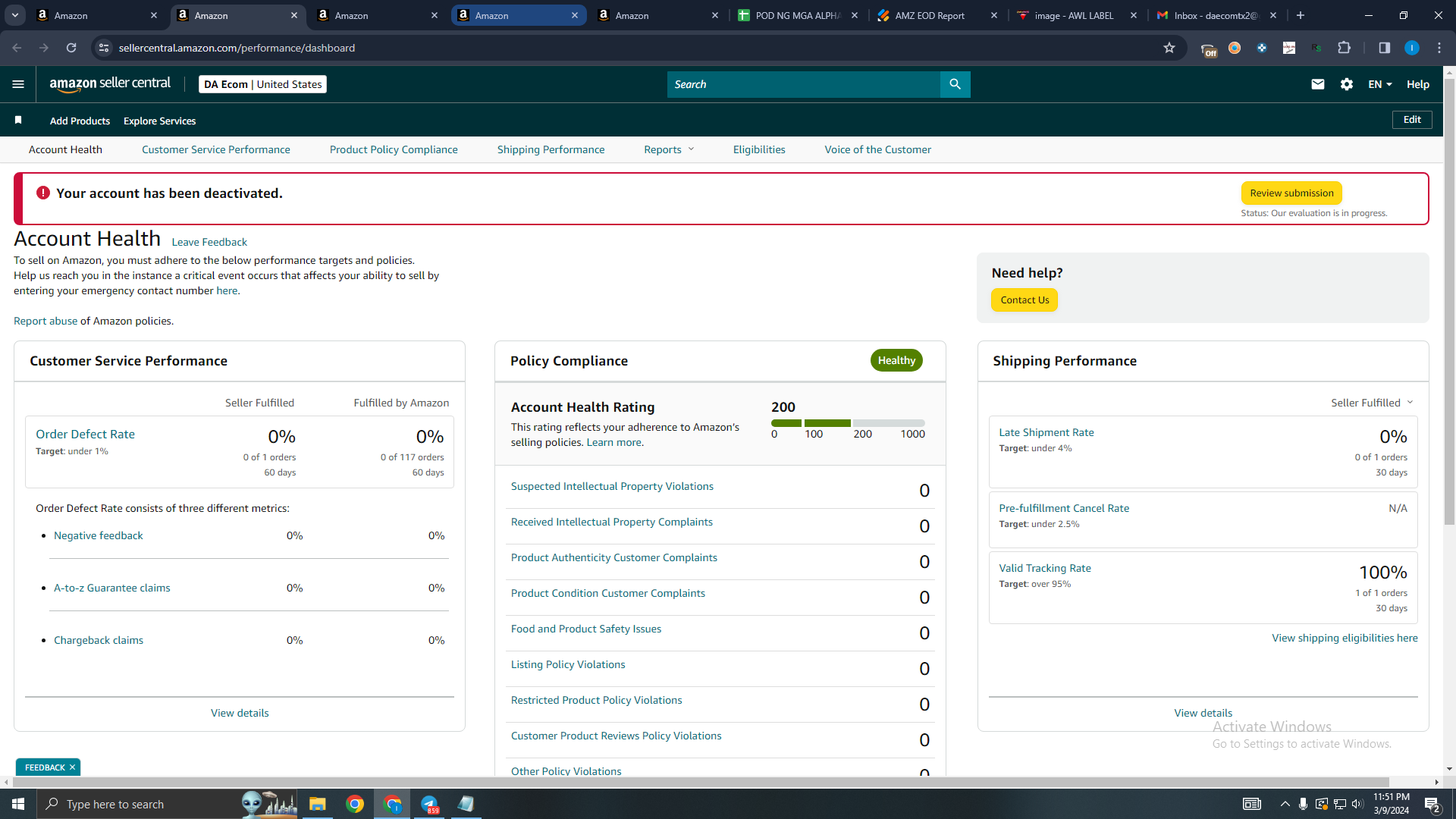Open the Product Policy Compliance tab
Viewport: 1456px width, 819px height.
click(x=394, y=149)
